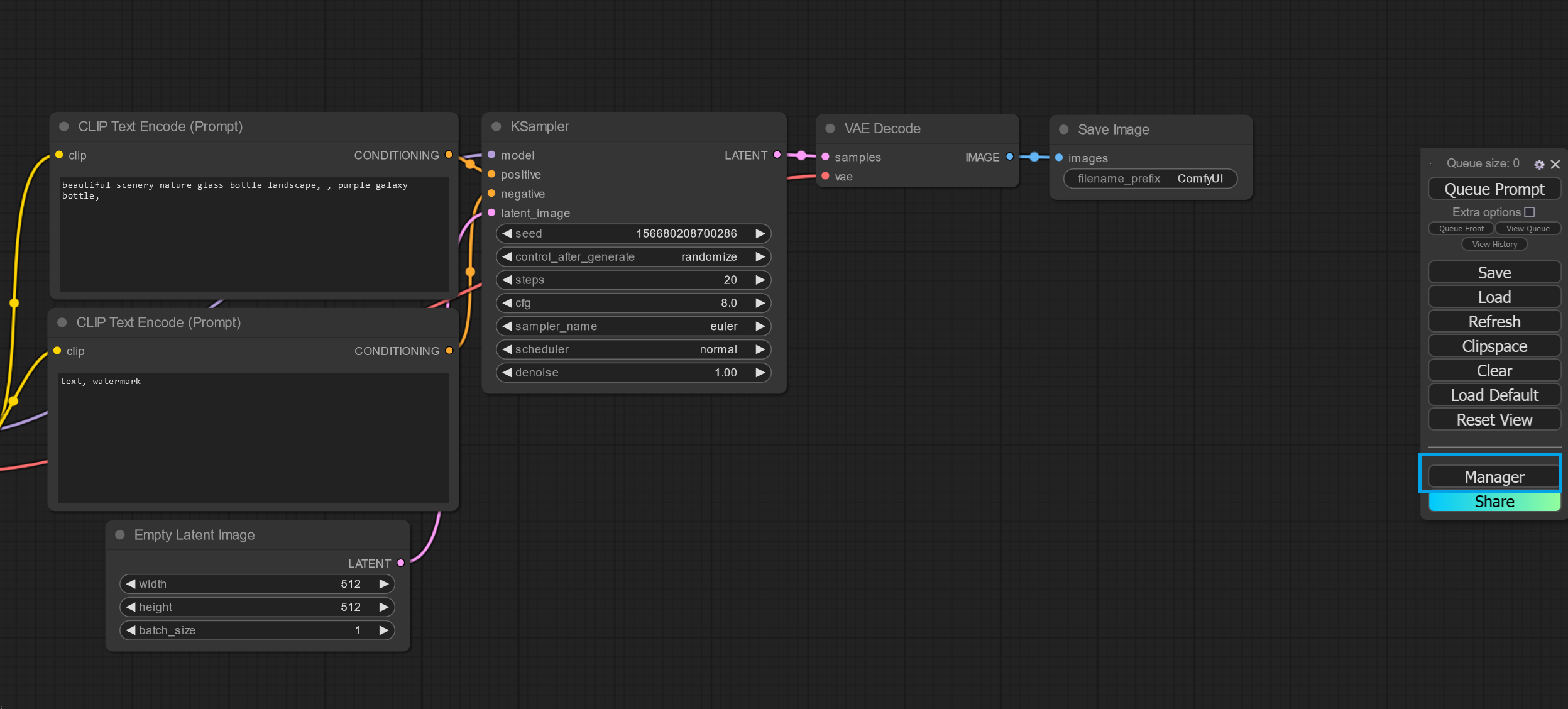The height and width of the screenshot is (709, 1568).
Task: Click the KSampler model input connector
Action: click(491, 155)
